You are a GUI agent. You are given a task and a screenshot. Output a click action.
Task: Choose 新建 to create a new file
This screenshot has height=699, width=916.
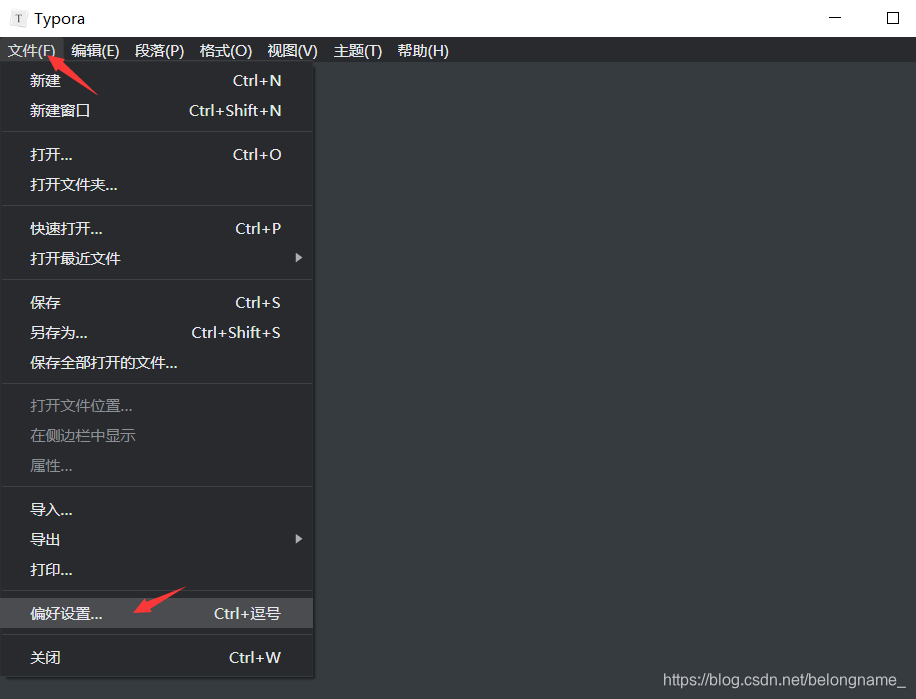point(157,81)
